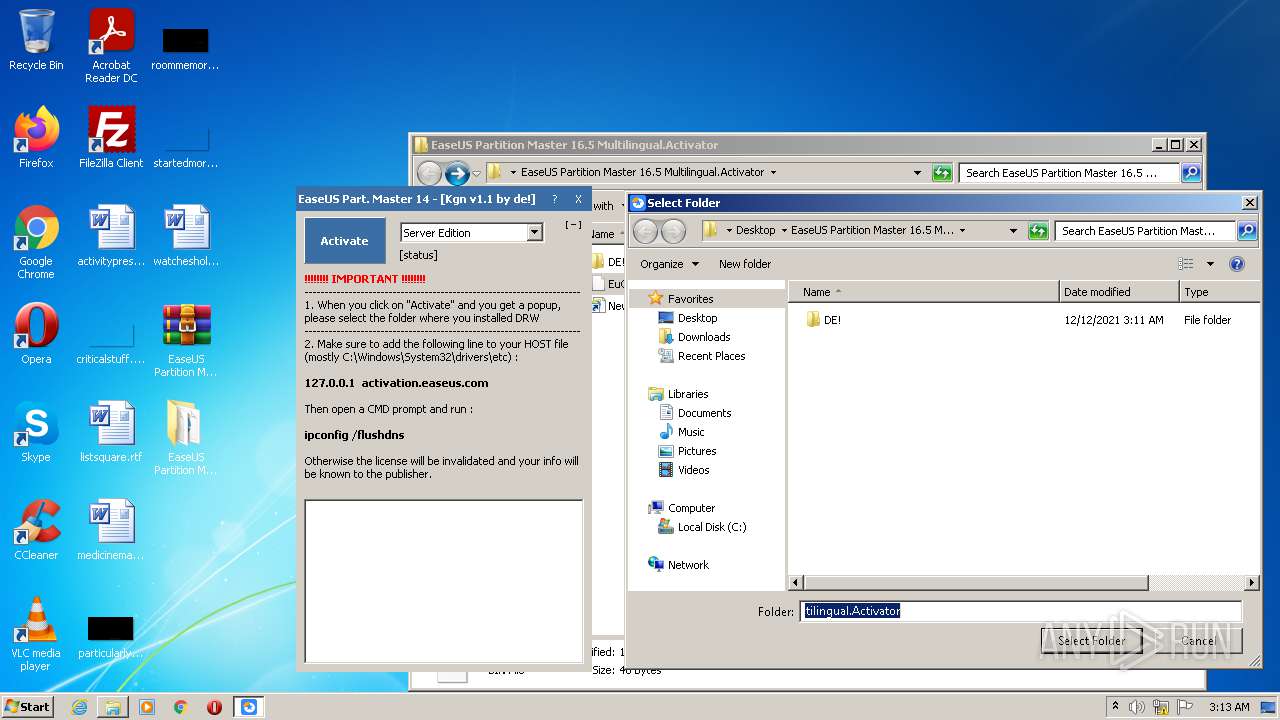Viewport: 1280px width, 720px height.
Task: Click the refresh icon in EaseUS Explorer window
Action: click(x=942, y=173)
